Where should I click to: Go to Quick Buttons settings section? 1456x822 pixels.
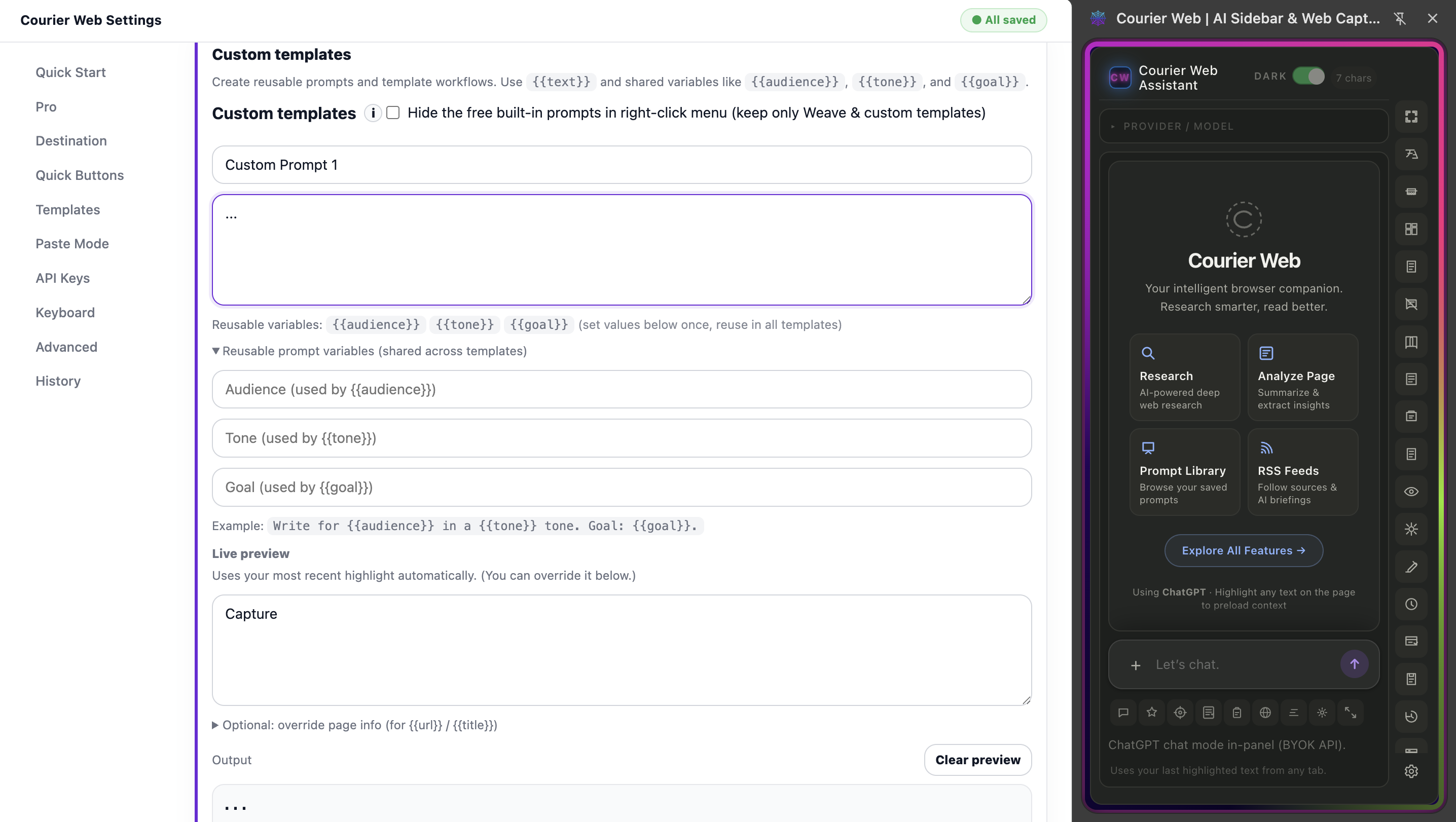pyautogui.click(x=80, y=175)
